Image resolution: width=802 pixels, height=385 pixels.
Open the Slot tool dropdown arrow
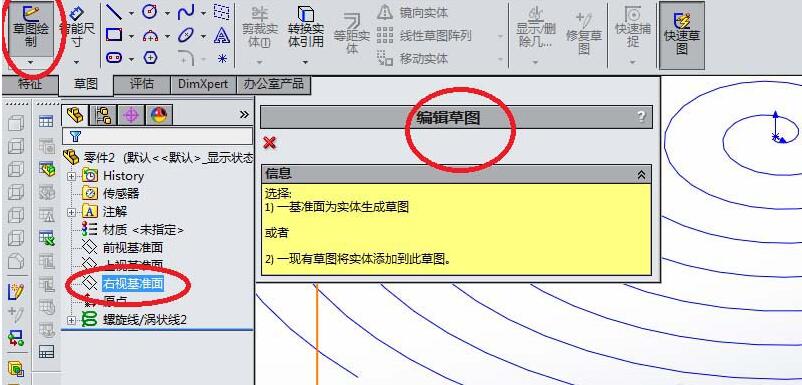coord(131,59)
